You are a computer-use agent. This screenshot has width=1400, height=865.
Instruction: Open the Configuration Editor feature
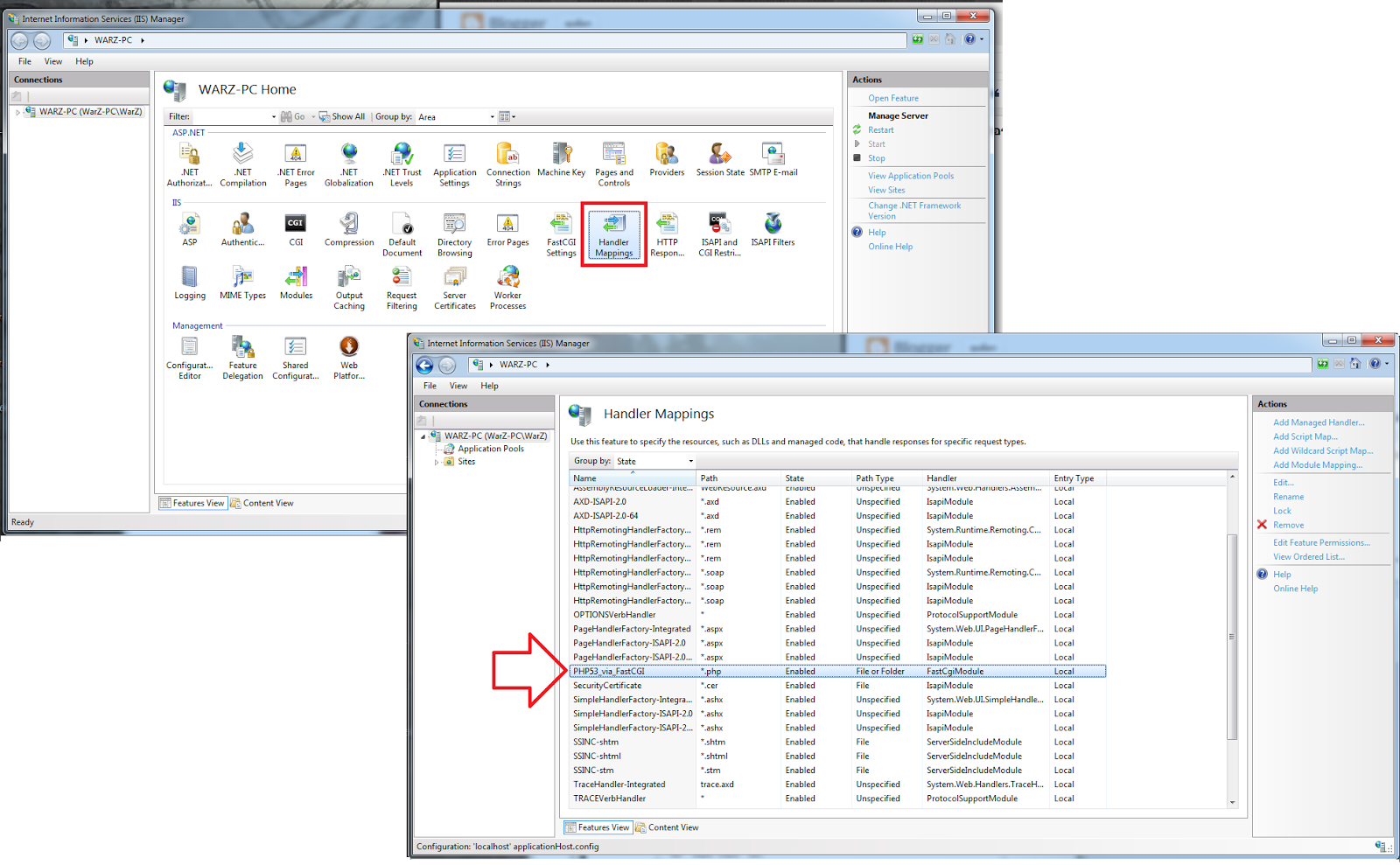(190, 358)
